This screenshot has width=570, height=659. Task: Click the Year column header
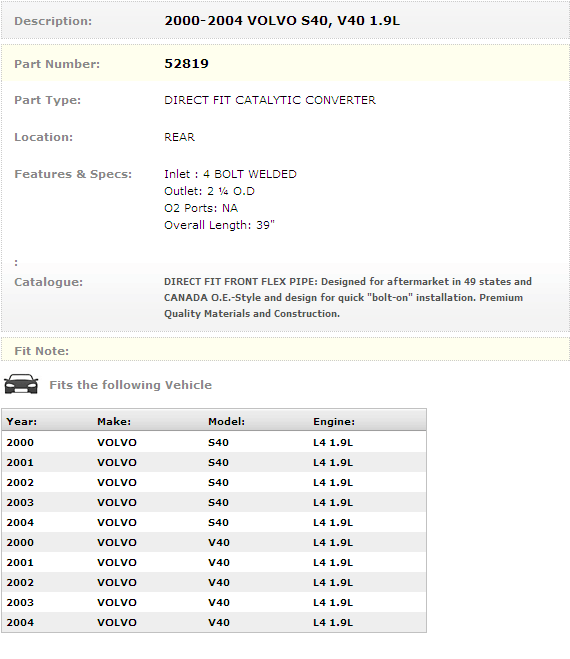(x=22, y=422)
